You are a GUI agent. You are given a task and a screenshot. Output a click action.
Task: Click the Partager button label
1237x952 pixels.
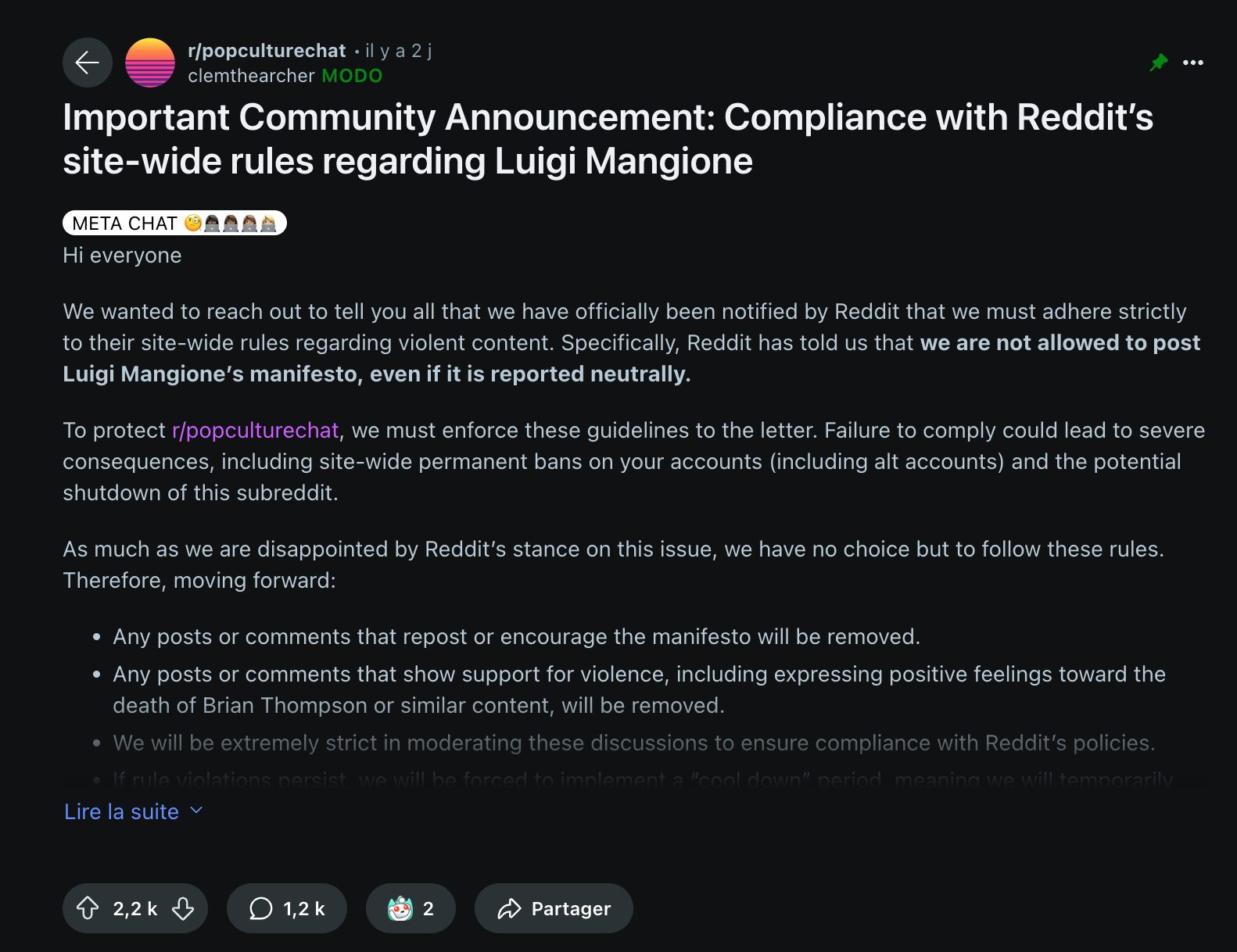(x=571, y=908)
